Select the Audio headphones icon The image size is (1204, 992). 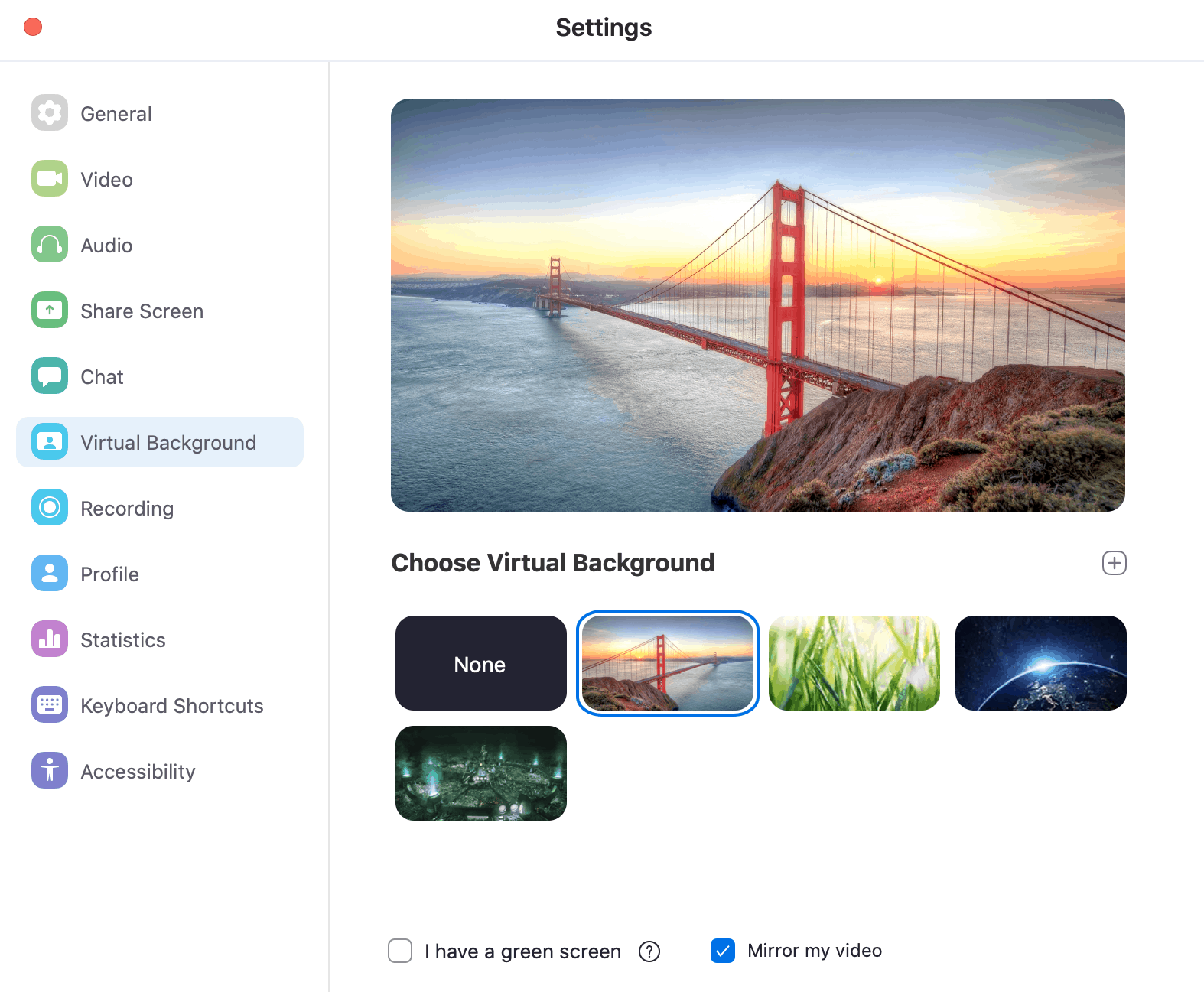50,245
